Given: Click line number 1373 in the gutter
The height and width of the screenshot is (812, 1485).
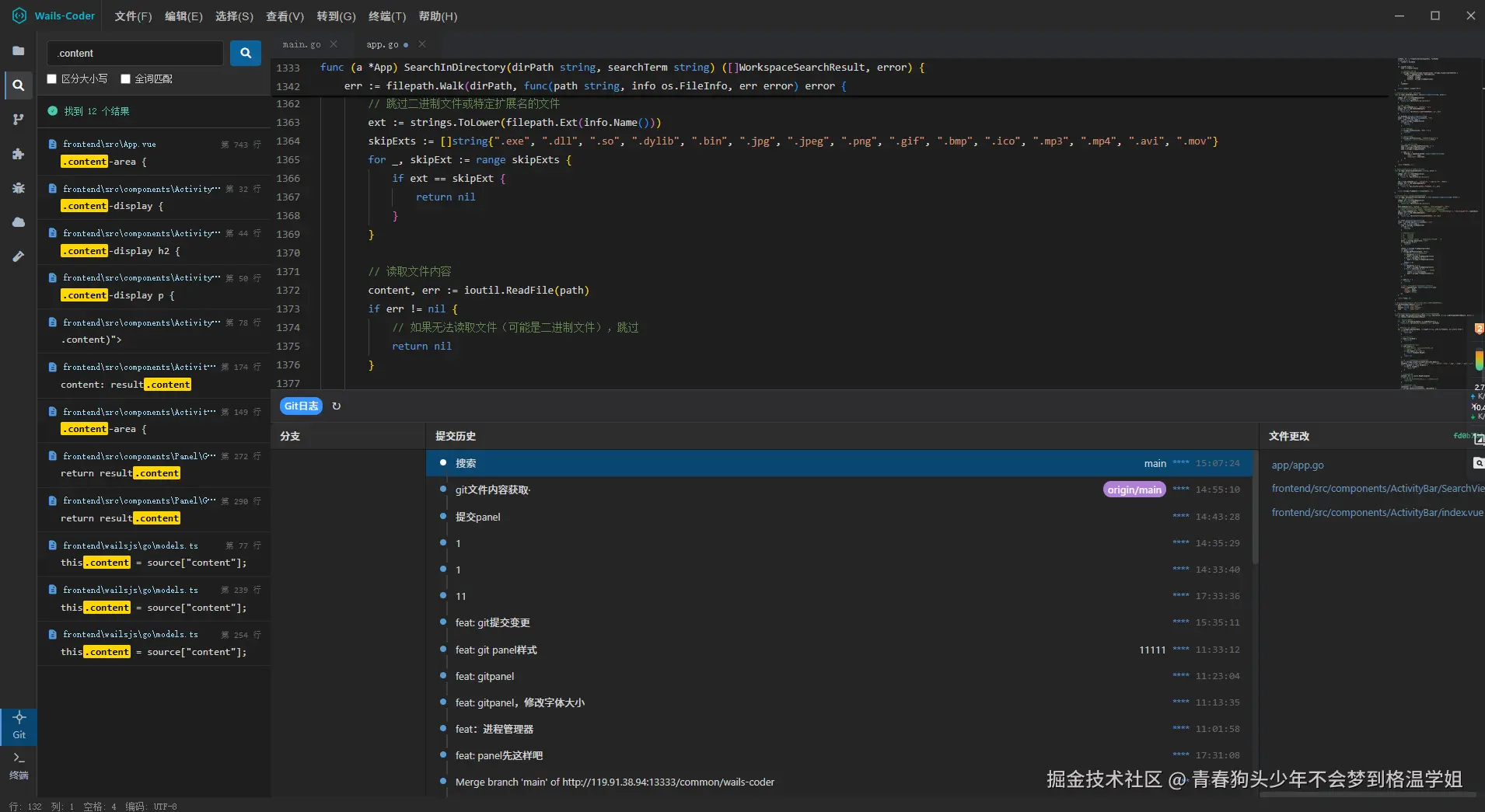Looking at the screenshot, I should pos(288,309).
